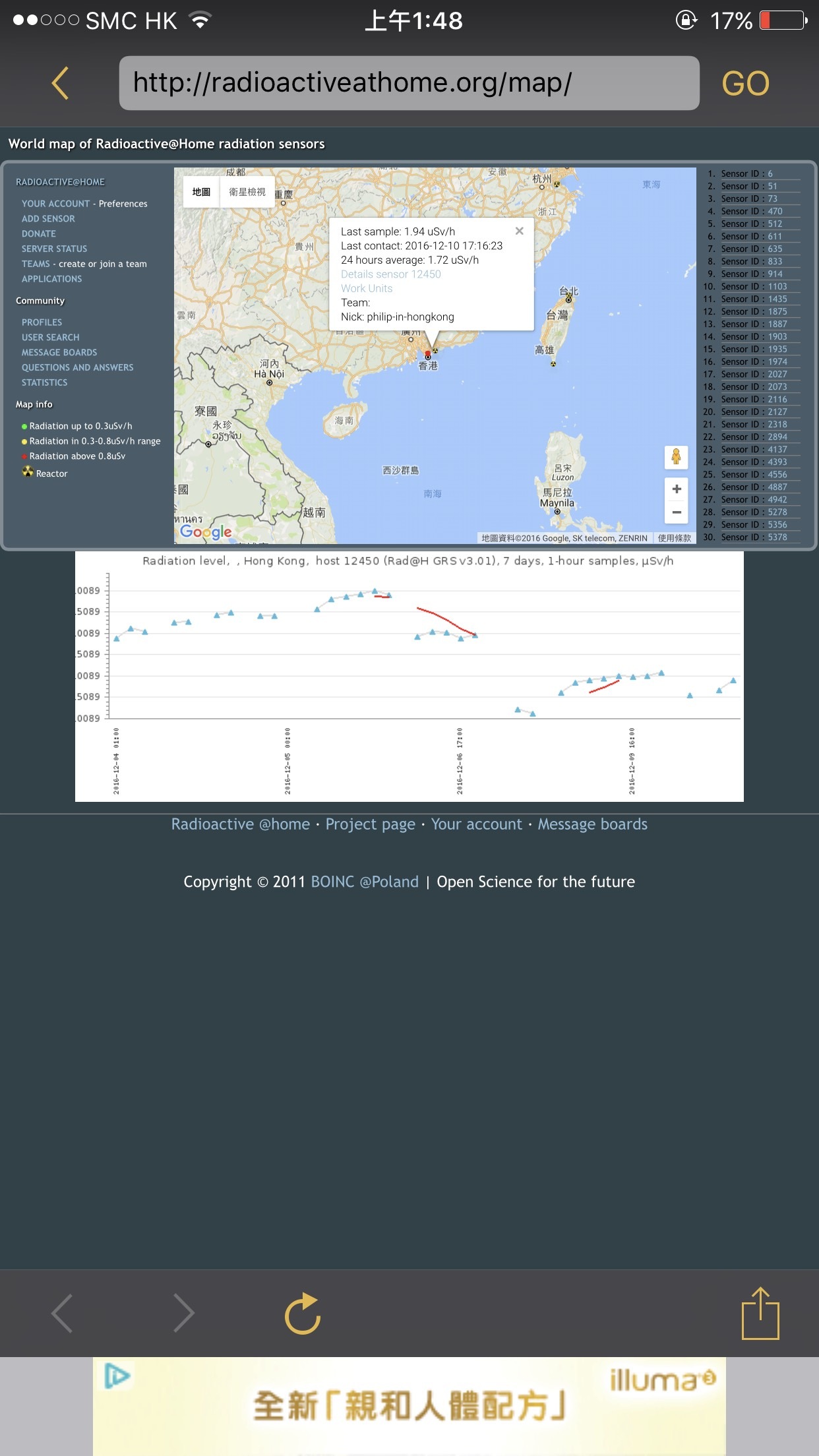Open PROFILES in Community section
819x1456 pixels.
(42, 322)
